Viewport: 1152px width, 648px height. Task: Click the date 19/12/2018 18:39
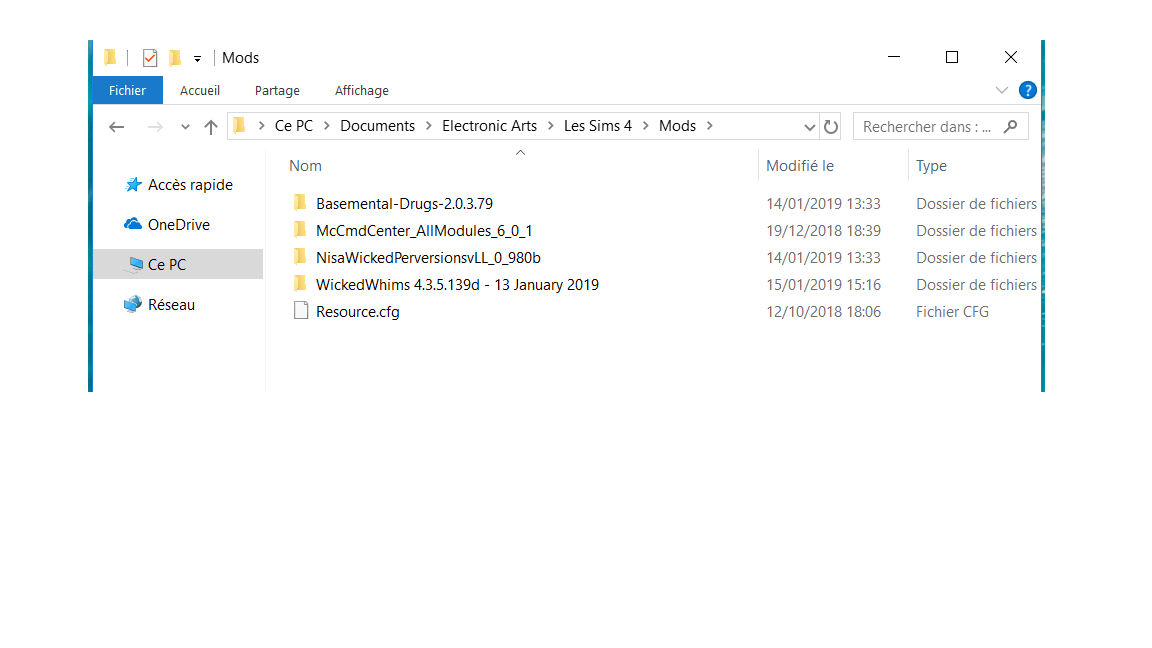point(824,231)
